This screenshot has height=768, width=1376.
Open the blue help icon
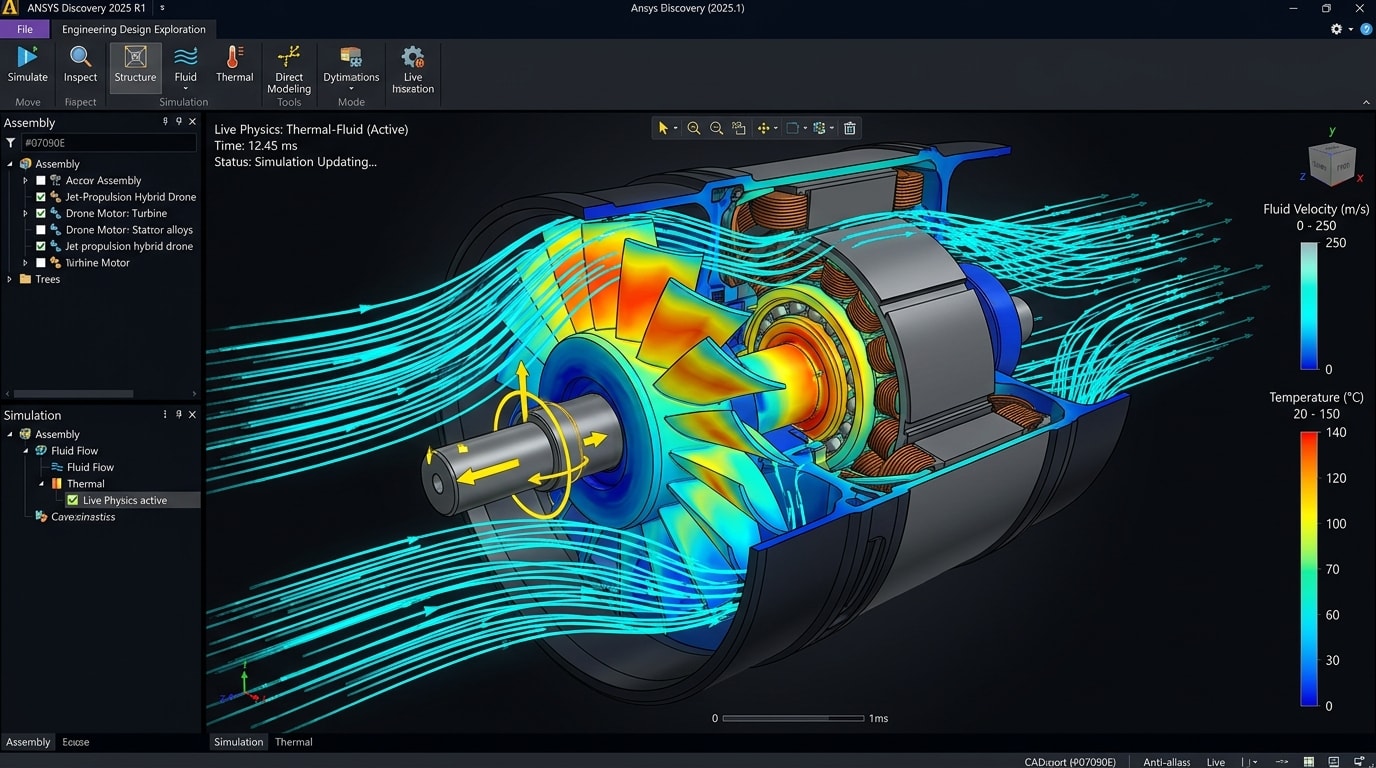[x=1366, y=29]
